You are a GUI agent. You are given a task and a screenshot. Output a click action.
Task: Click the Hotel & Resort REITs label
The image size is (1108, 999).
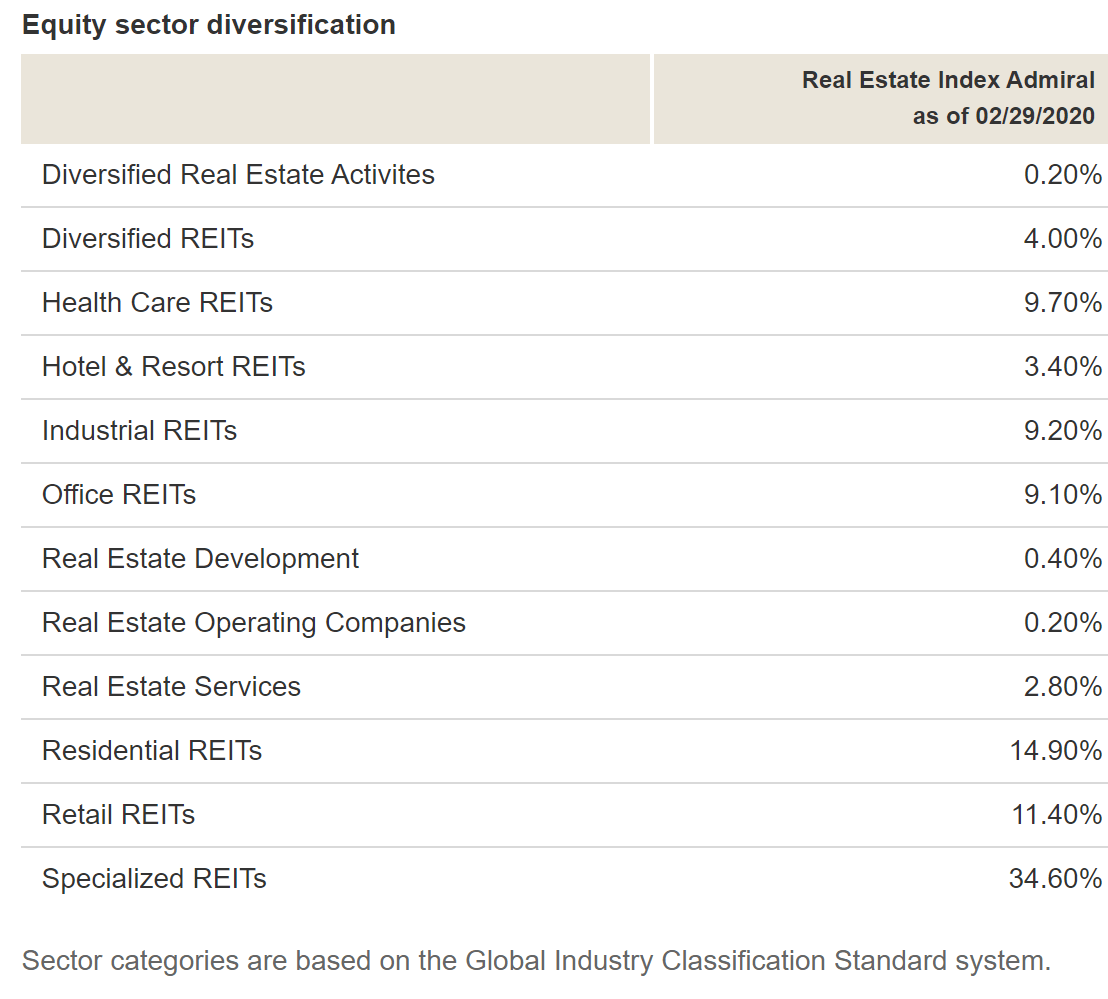[173, 366]
